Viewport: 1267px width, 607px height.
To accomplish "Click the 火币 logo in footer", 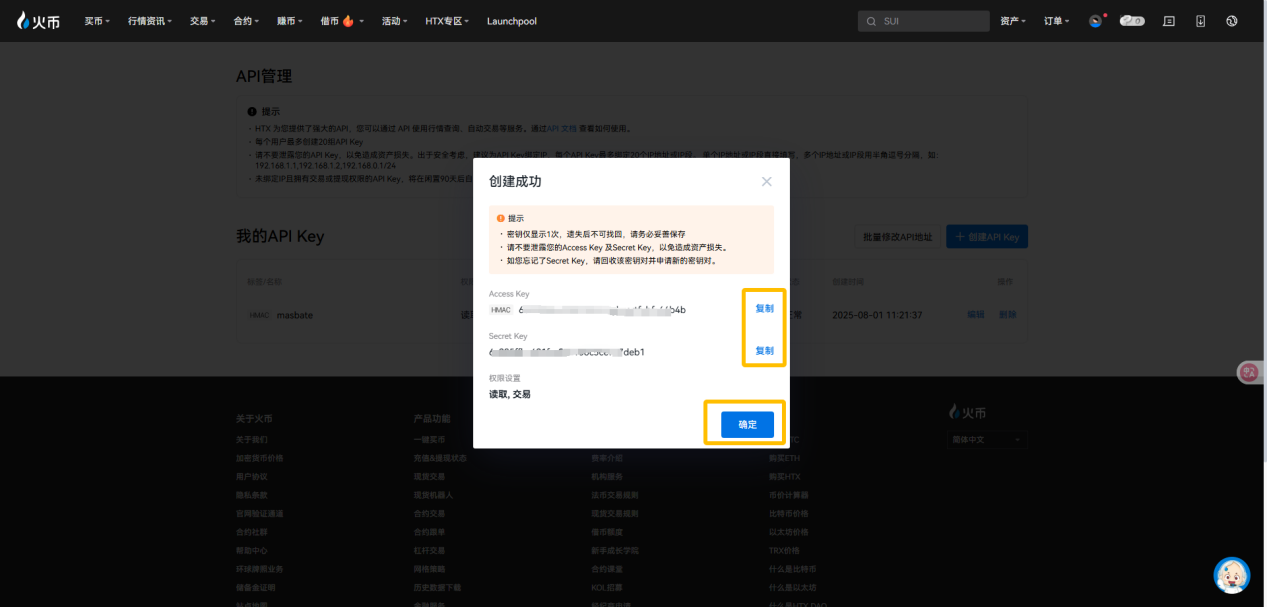I will point(967,412).
